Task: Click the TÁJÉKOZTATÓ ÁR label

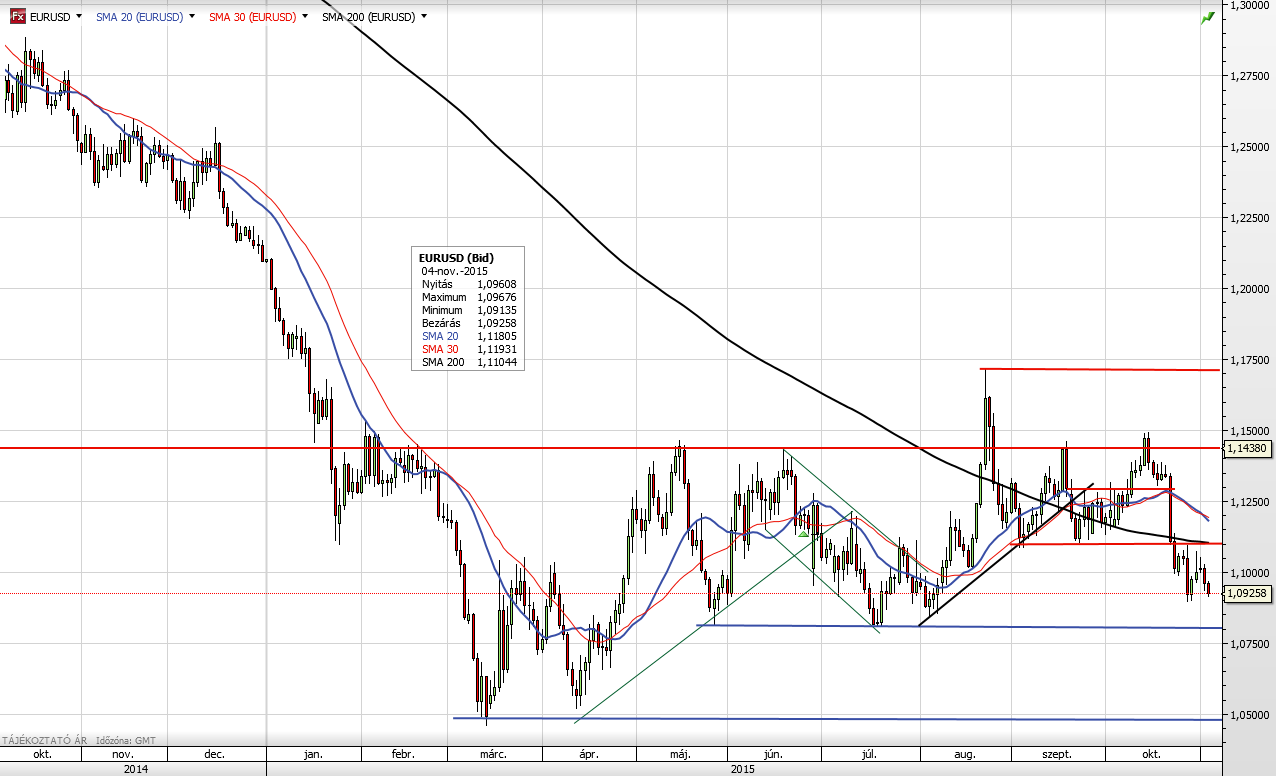Action: pos(45,740)
